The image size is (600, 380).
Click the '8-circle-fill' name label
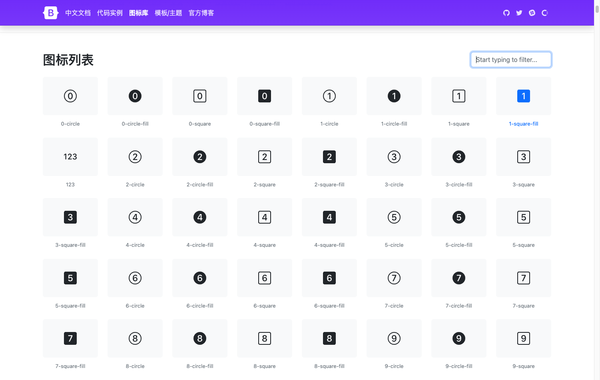point(200,366)
